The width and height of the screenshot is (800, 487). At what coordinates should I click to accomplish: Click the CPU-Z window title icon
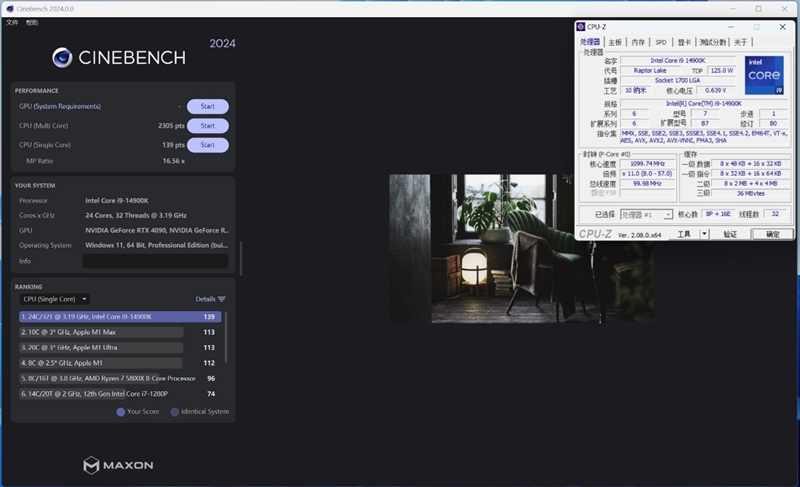pos(581,27)
